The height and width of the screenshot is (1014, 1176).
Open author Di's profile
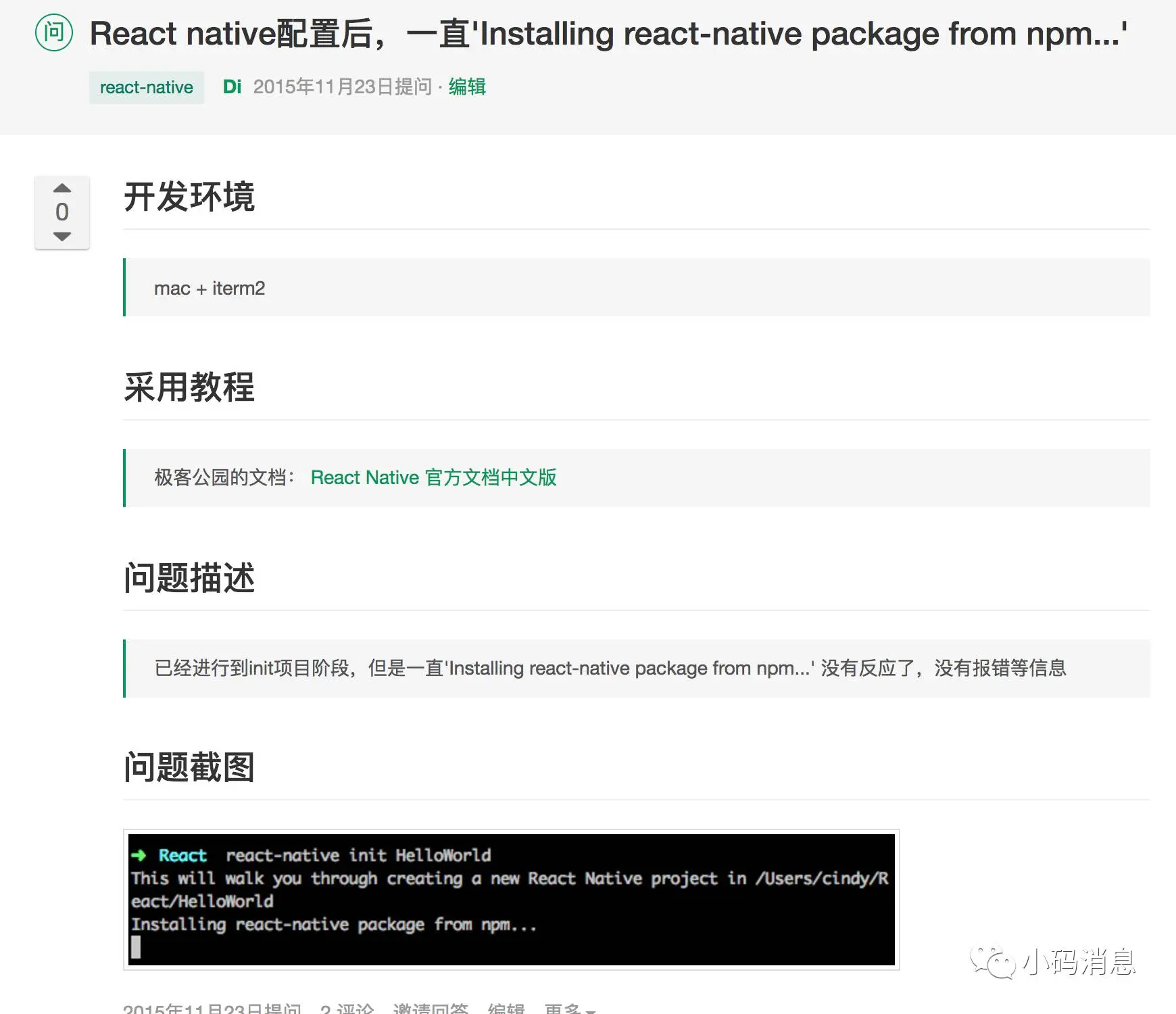tap(232, 87)
